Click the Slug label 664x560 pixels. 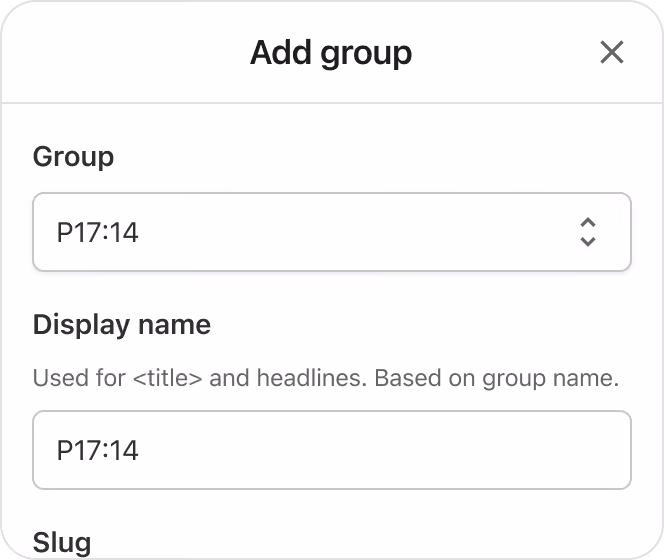[62, 542]
